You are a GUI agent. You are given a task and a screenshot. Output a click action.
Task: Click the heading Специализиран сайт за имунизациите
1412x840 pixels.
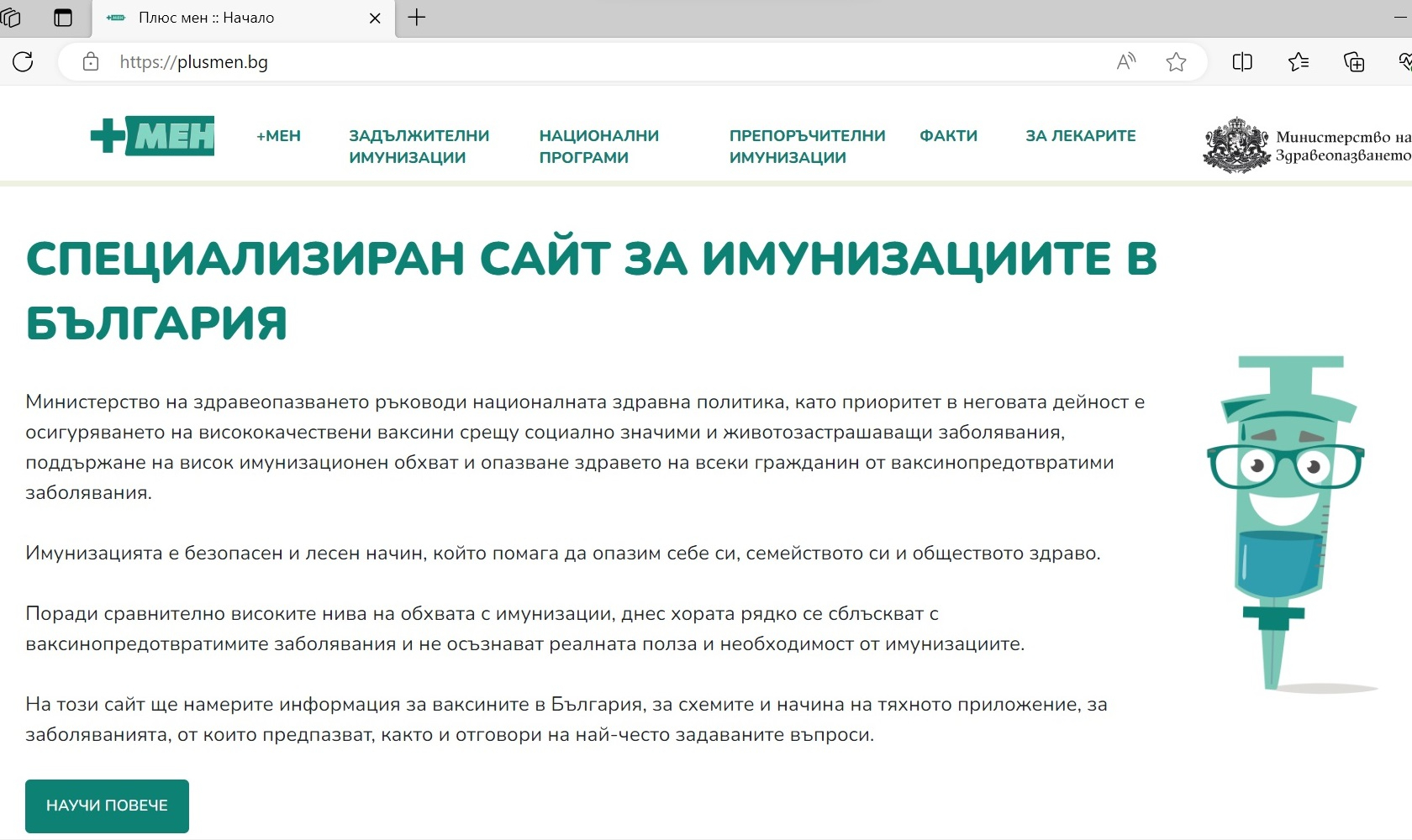pyautogui.click(x=591, y=290)
